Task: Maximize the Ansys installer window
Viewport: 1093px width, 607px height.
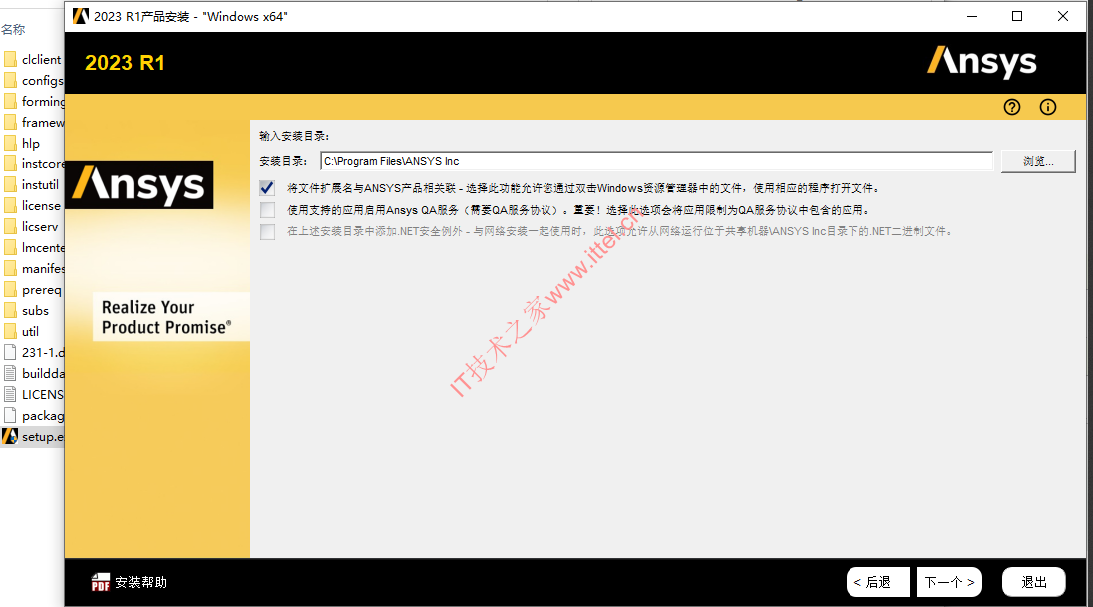Action: [1017, 16]
